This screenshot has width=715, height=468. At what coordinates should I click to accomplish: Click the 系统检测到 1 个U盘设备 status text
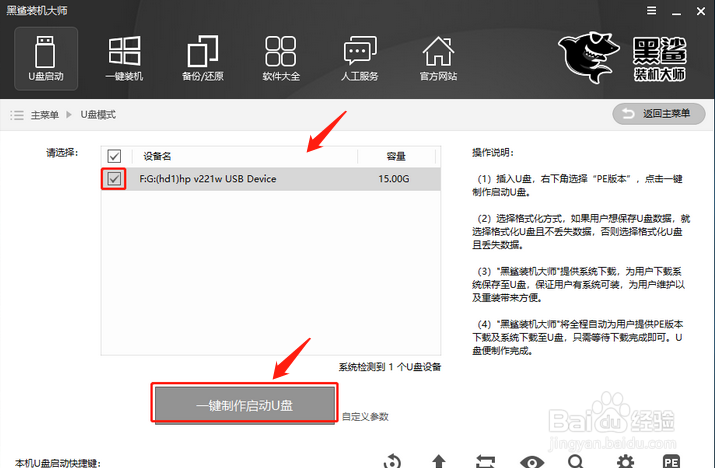point(390,367)
